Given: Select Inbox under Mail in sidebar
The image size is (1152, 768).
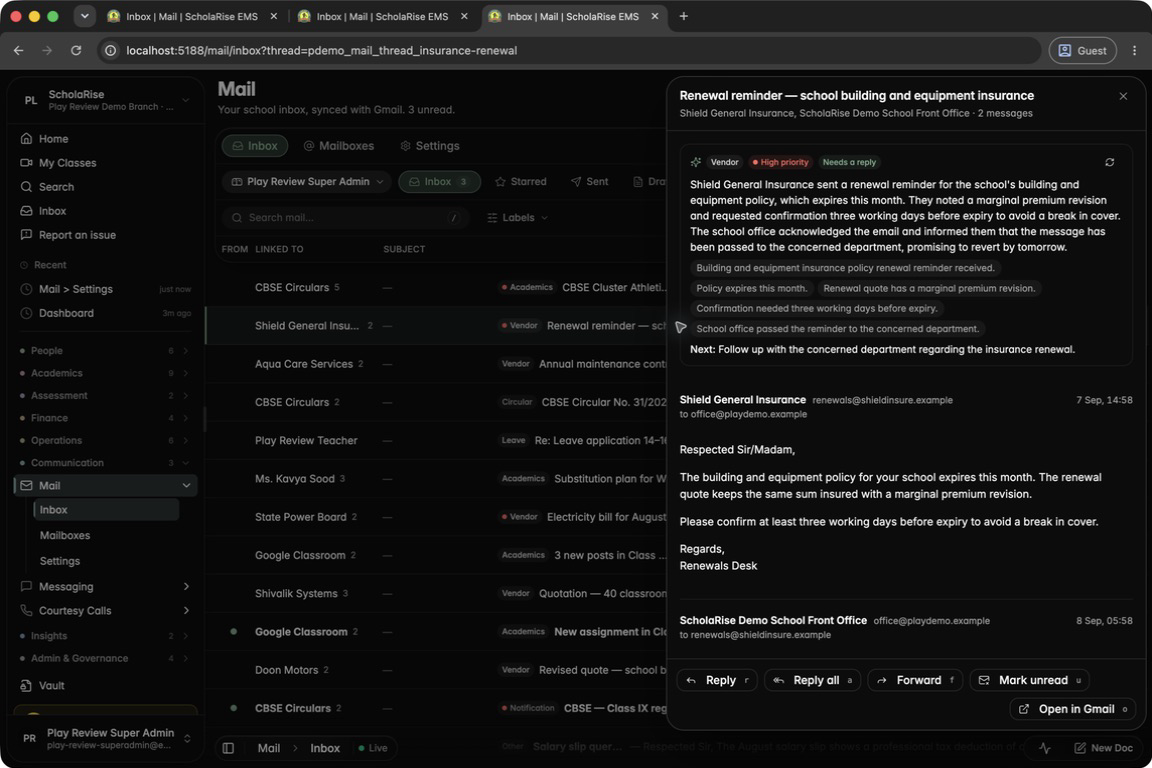Looking at the screenshot, I should pyautogui.click(x=107, y=510).
